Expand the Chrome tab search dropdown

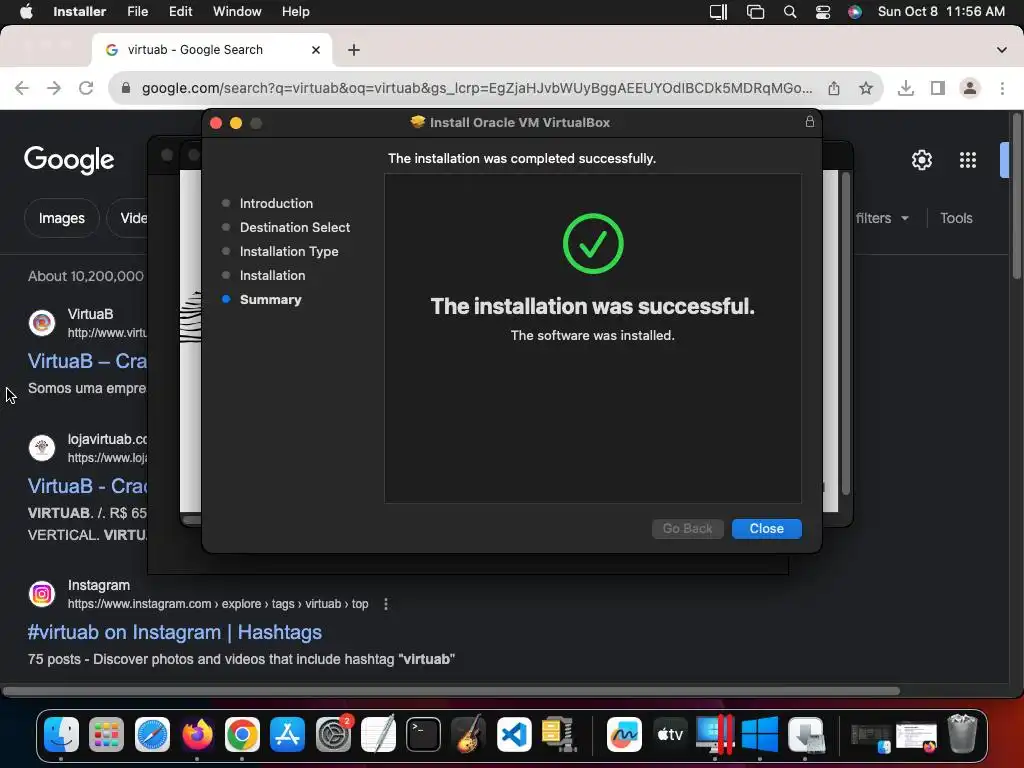[1001, 50]
